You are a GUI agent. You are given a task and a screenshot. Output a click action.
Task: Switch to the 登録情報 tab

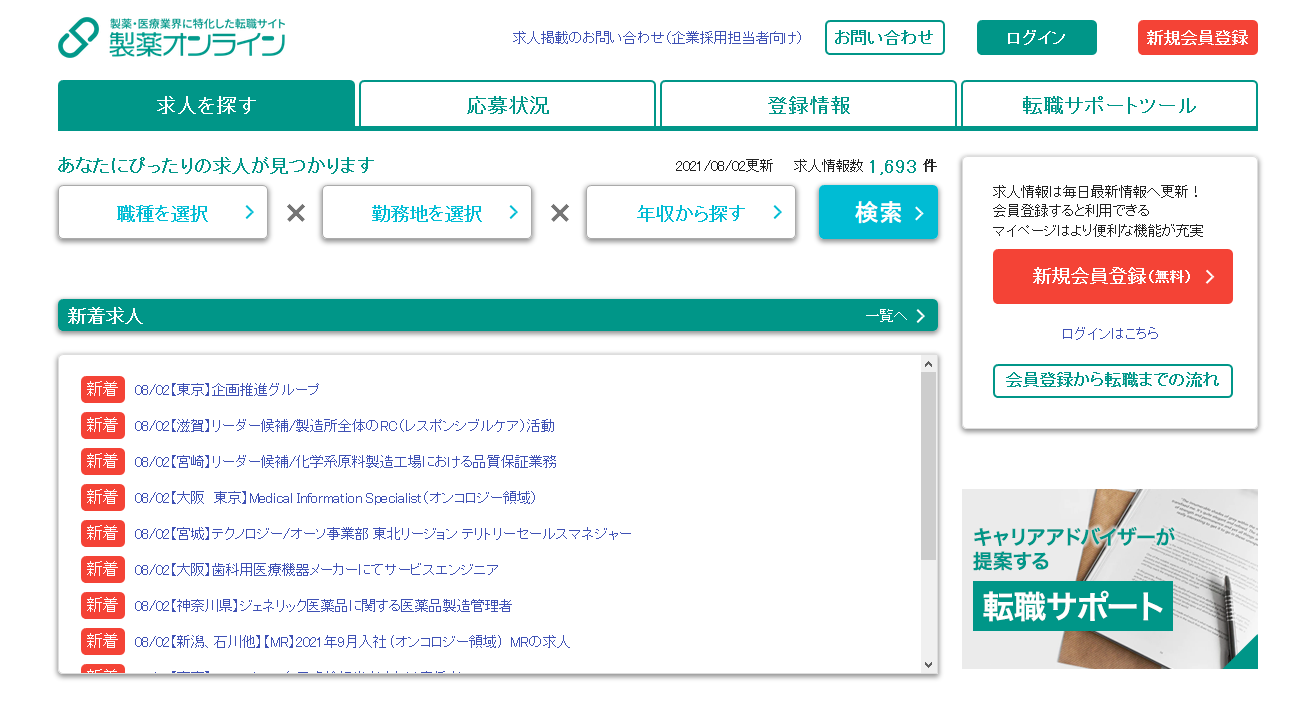point(808,103)
